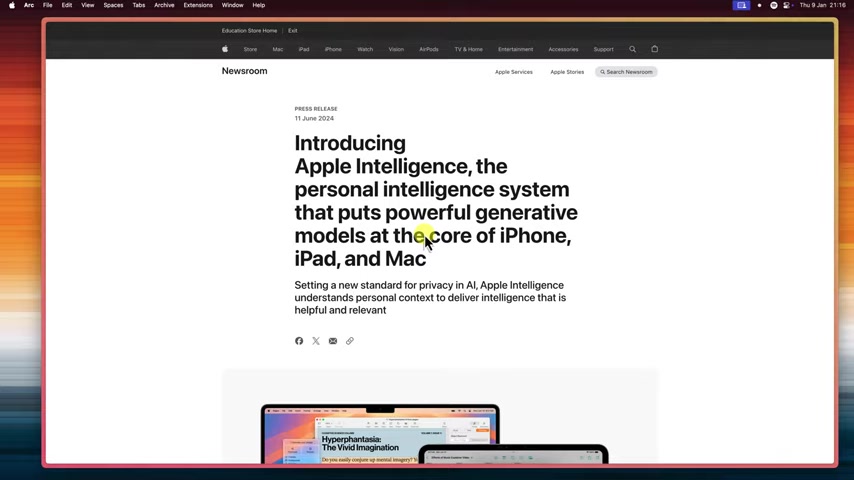This screenshot has height=480, width=854.
Task: Click the Apple logo in the site navigation
Action: (x=225, y=49)
